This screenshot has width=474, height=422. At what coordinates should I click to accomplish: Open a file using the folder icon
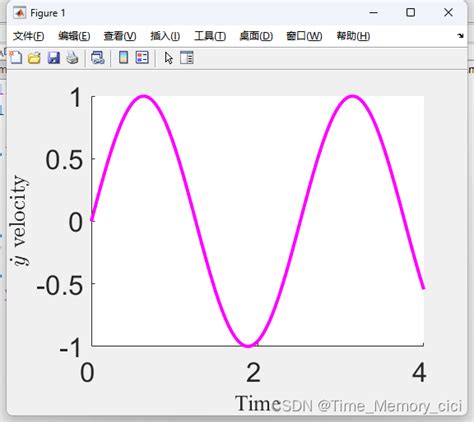34,58
